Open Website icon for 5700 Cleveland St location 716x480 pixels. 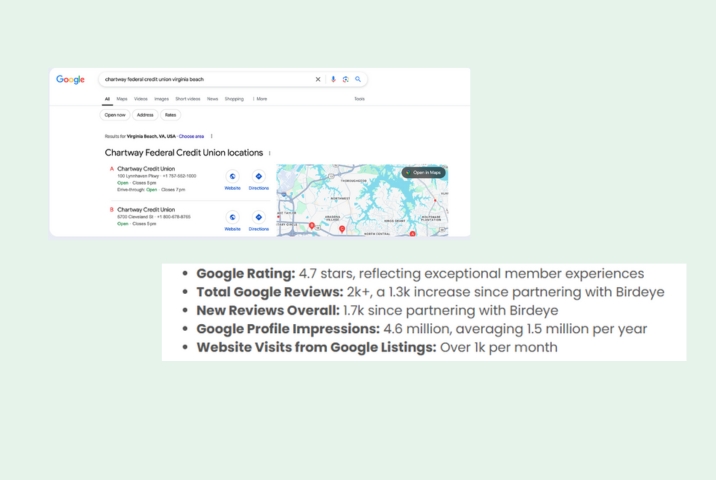(232, 217)
